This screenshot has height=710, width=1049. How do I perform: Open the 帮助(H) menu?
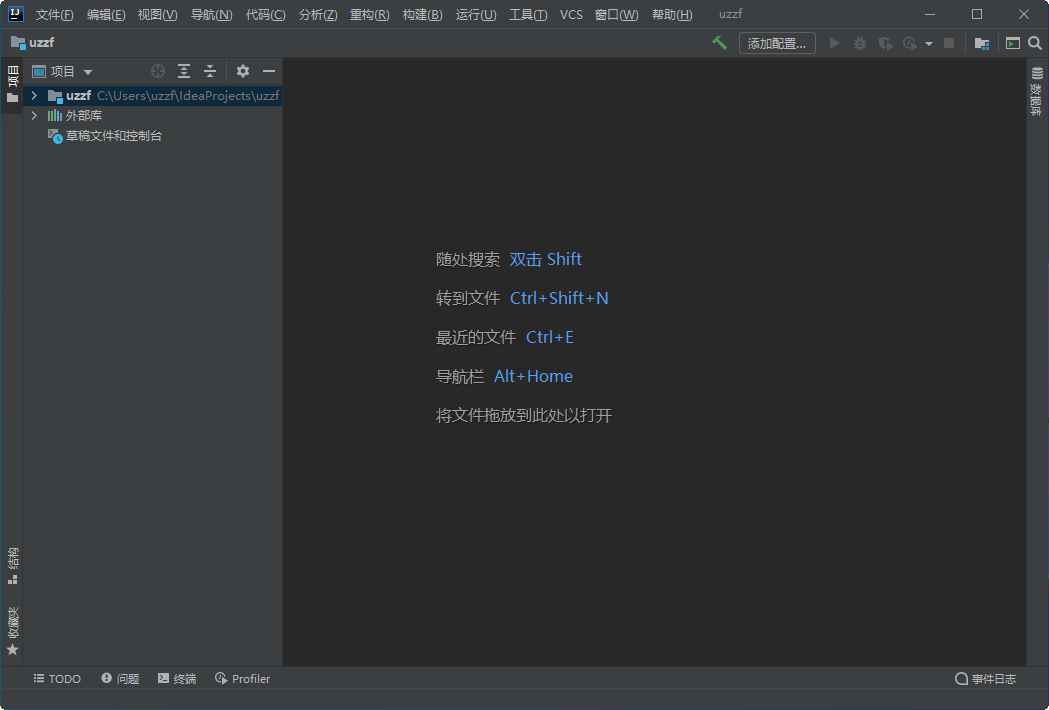[672, 15]
